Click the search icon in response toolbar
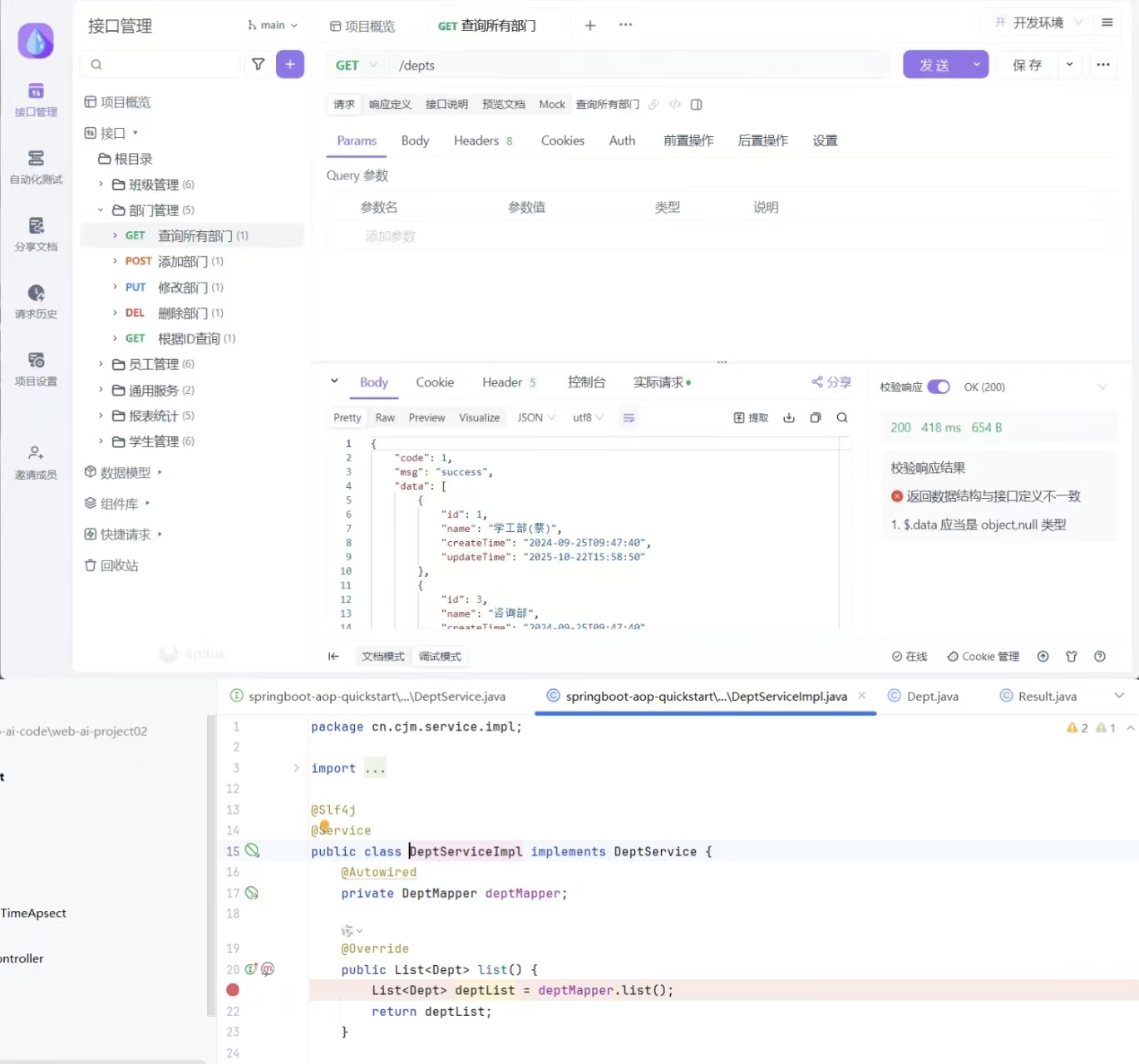Image resolution: width=1139 pixels, height=1064 pixels. tap(842, 417)
